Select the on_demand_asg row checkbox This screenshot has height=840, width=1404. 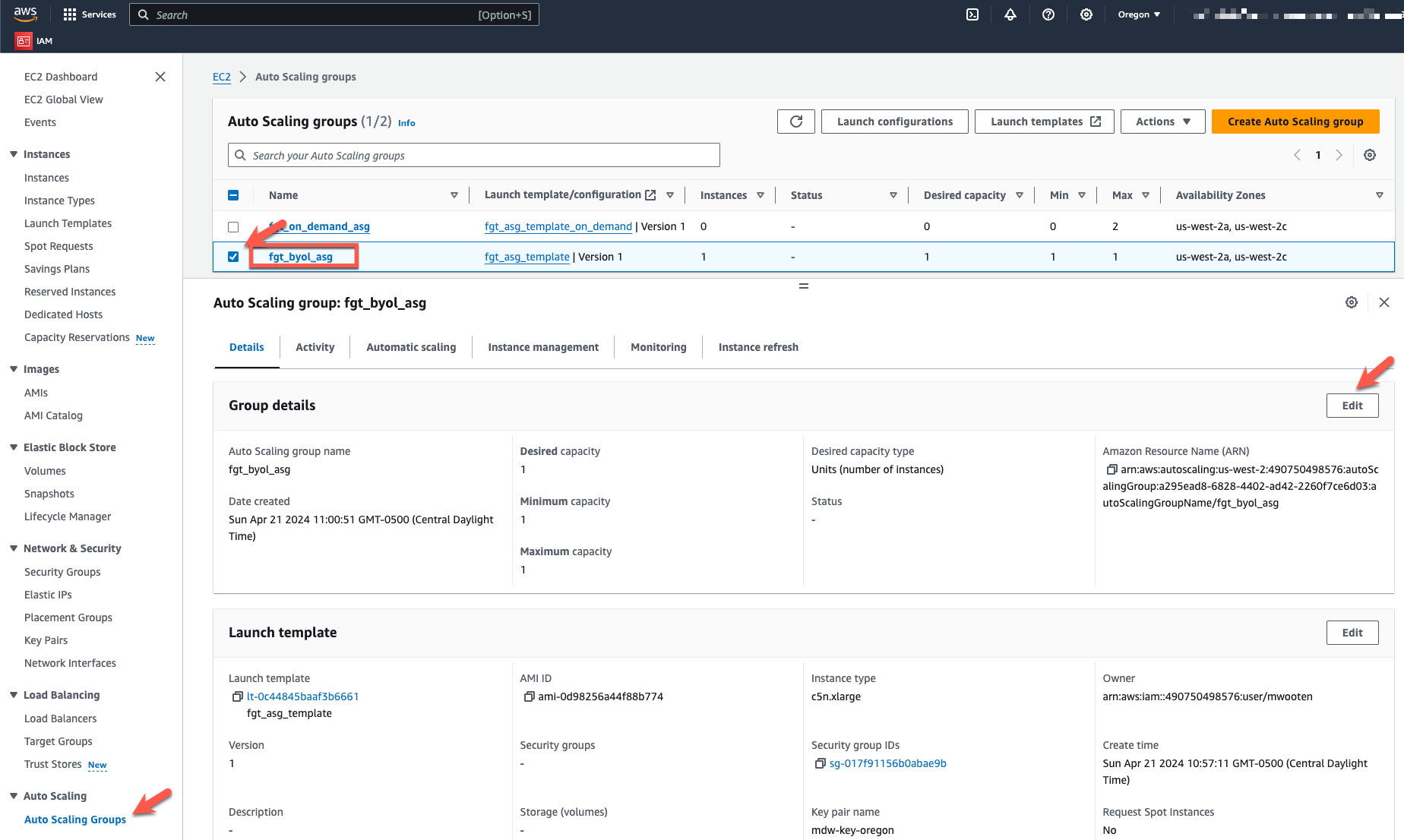tap(233, 226)
